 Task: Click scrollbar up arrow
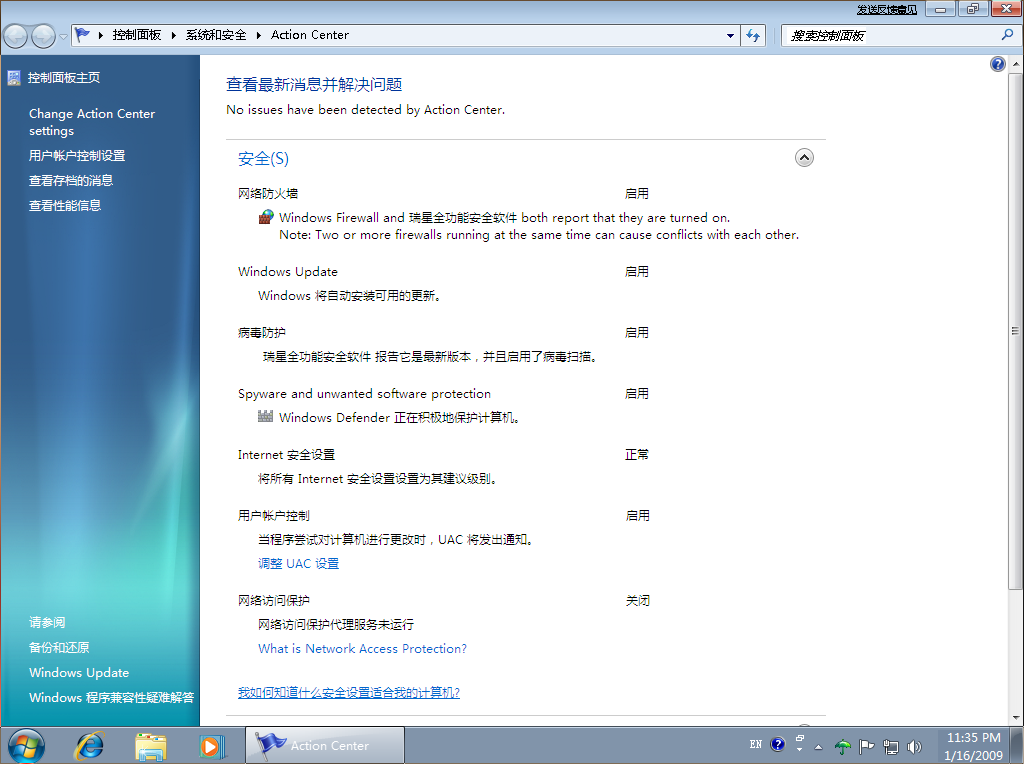1016,64
